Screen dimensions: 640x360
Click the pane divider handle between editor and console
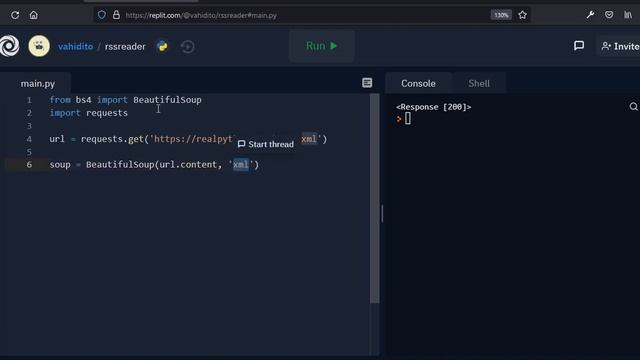tap(382, 213)
